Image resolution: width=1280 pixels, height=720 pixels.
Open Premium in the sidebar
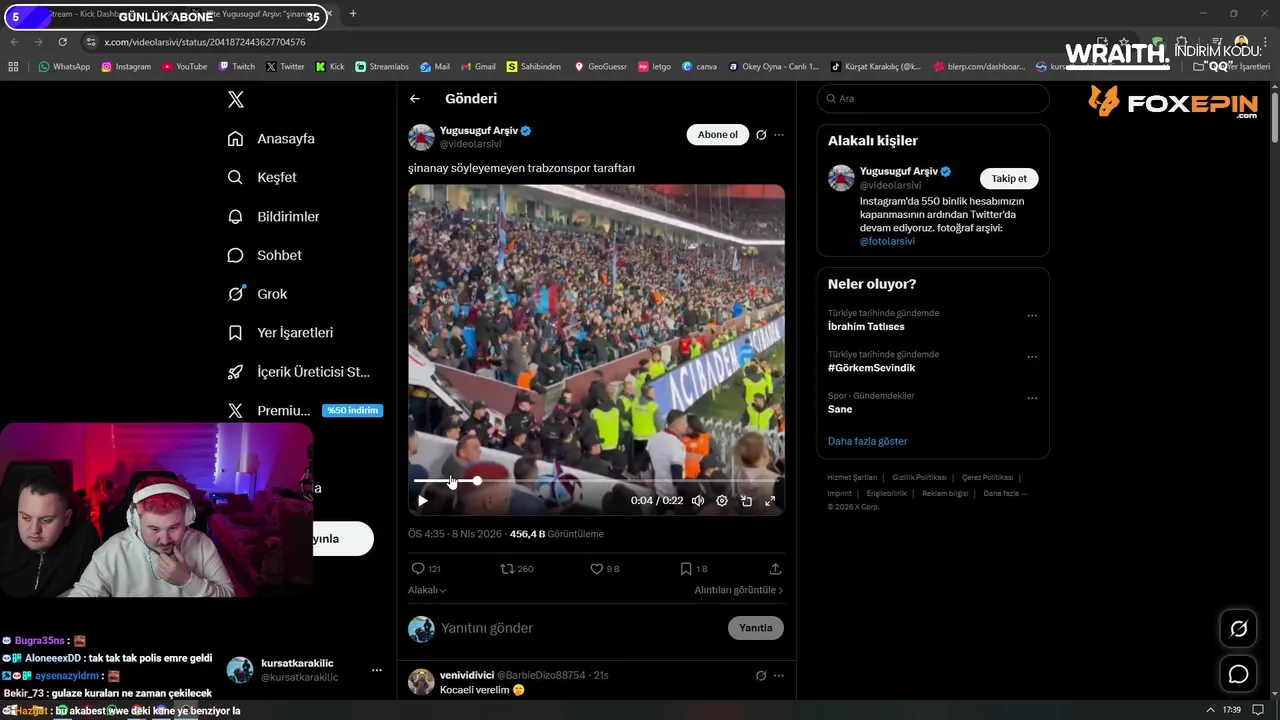pos(305,410)
